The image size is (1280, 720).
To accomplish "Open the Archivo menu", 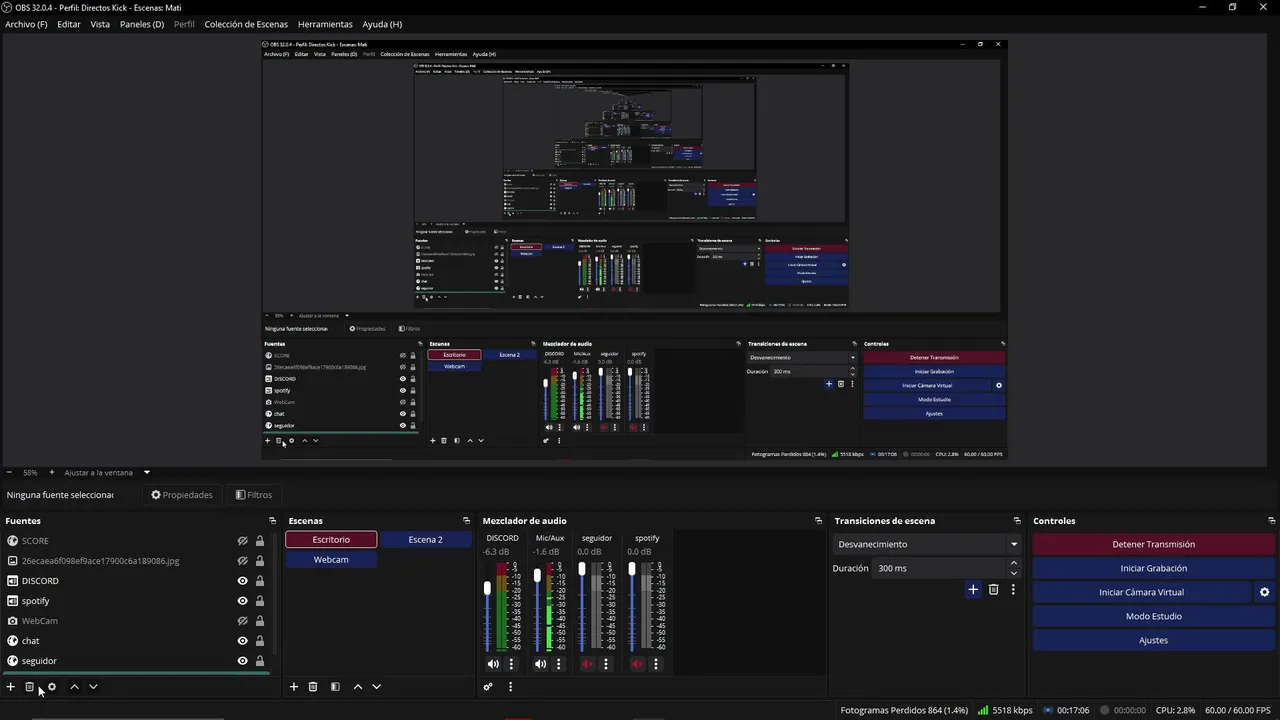I will [26, 24].
